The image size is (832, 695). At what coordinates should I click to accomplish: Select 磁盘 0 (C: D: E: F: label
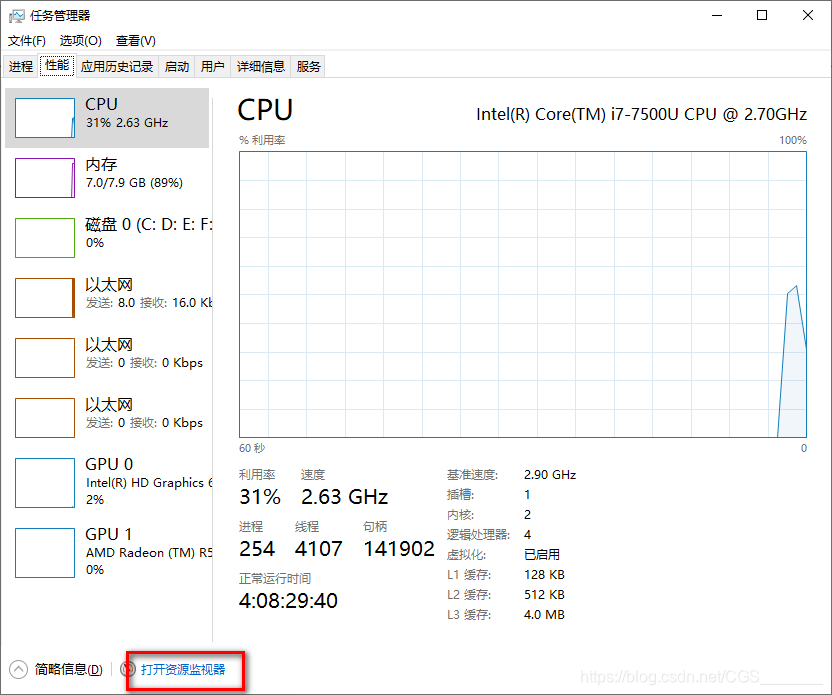(x=149, y=224)
